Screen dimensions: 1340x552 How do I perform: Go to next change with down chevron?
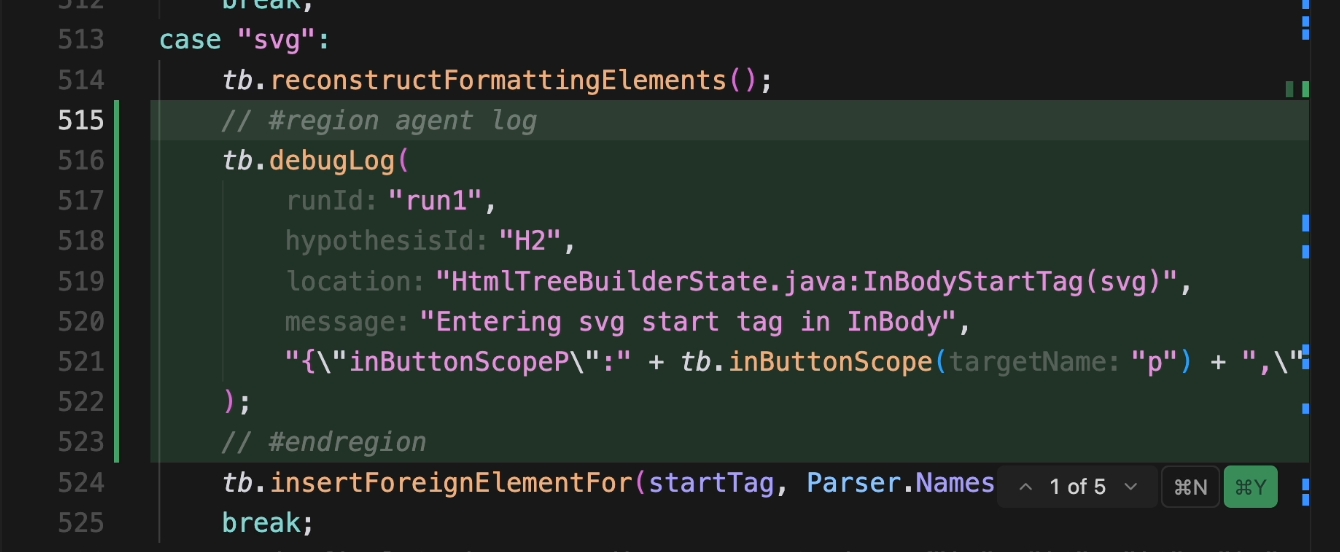1131,487
